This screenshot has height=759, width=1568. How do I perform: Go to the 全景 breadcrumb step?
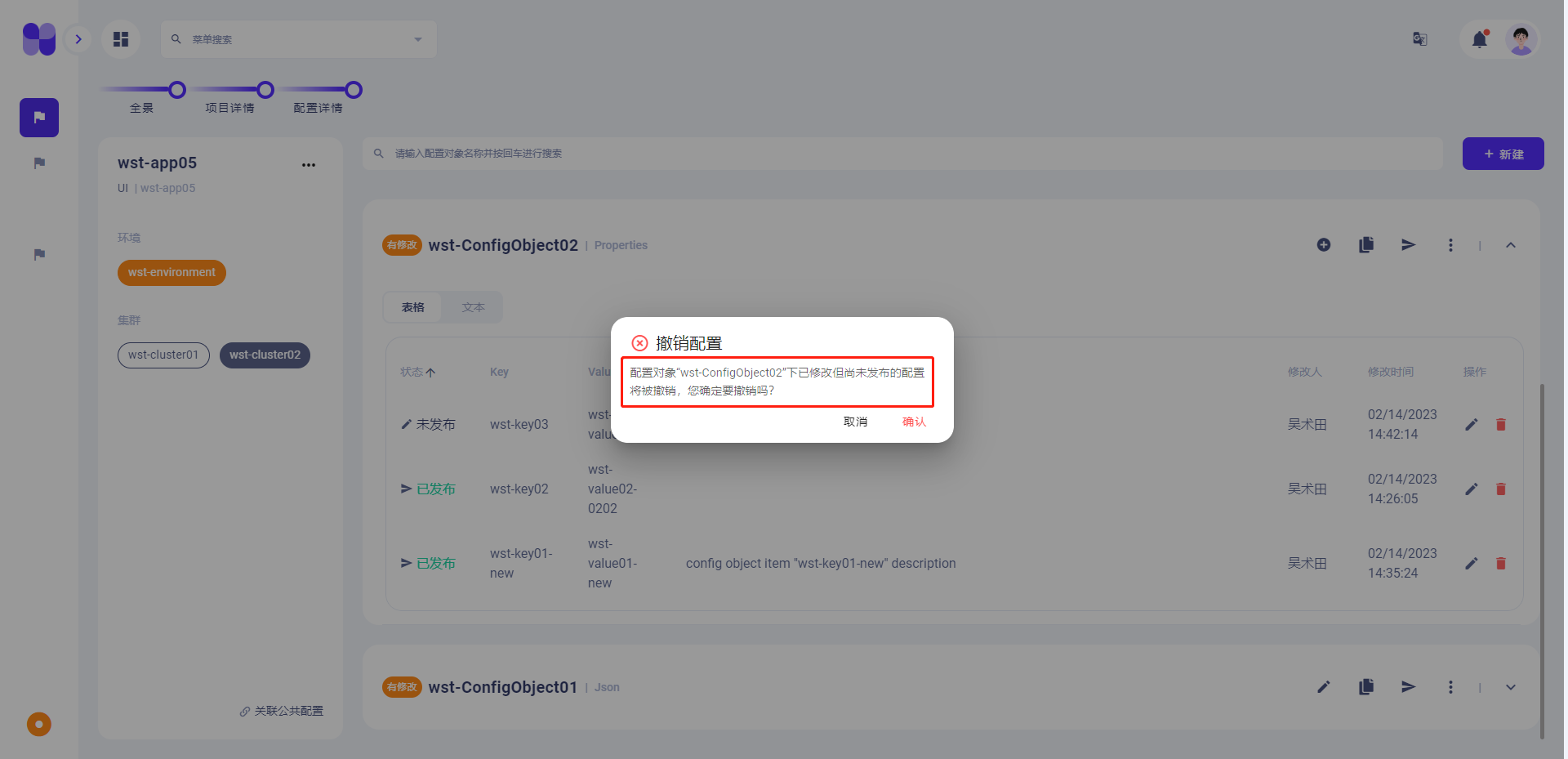click(x=141, y=108)
